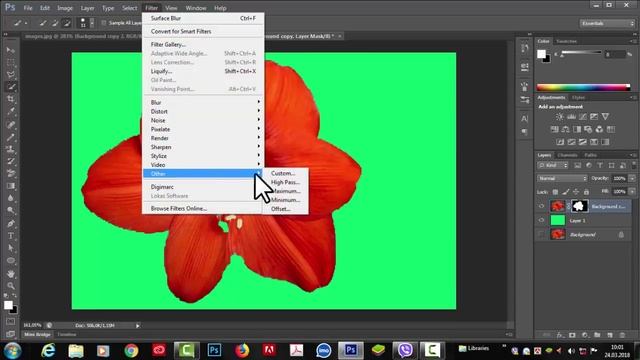Image resolution: width=640 pixels, height=360 pixels.
Task: Select the History Brush tool
Action: 11,162
